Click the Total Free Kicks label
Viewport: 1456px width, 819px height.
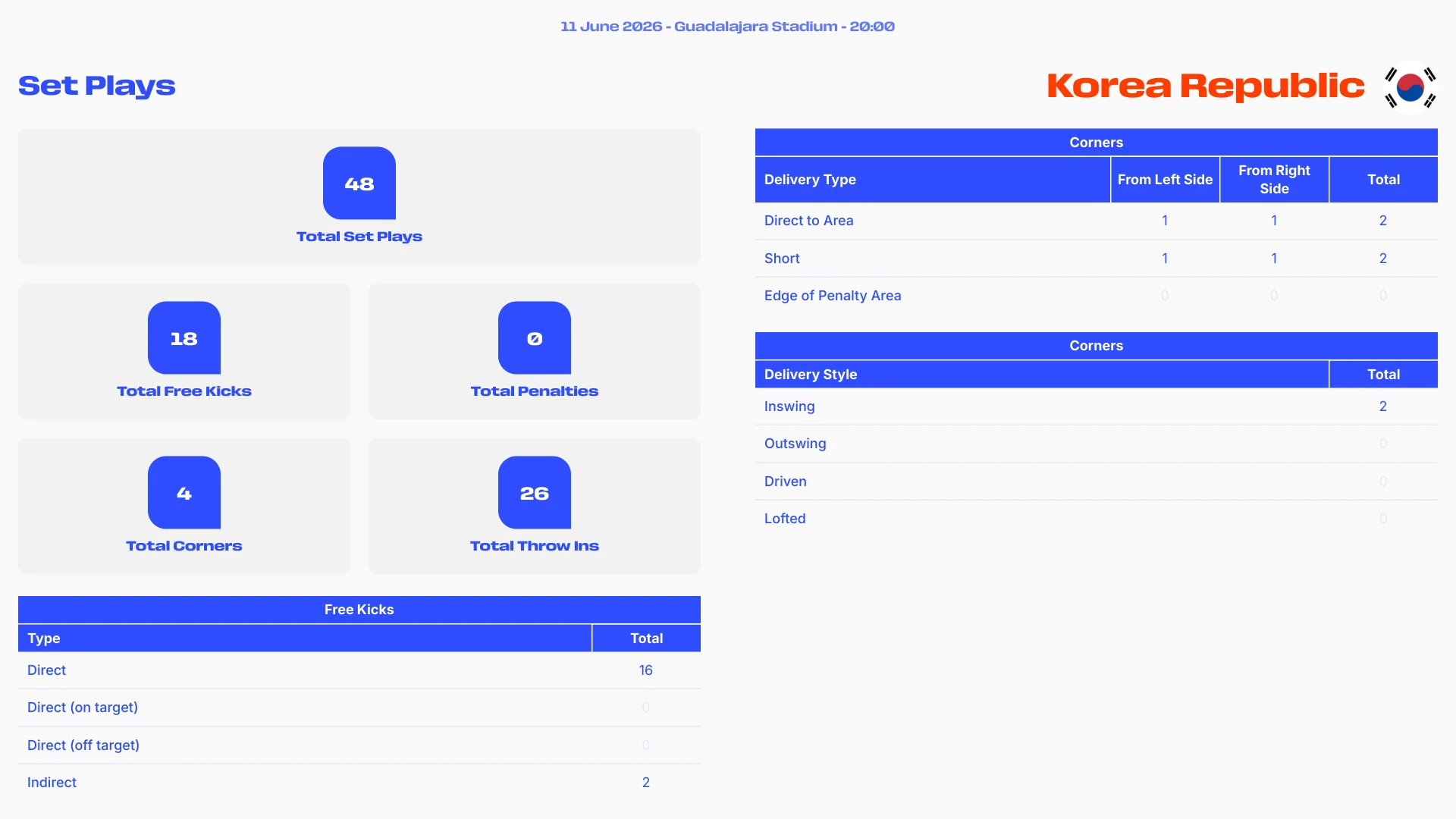(x=184, y=391)
